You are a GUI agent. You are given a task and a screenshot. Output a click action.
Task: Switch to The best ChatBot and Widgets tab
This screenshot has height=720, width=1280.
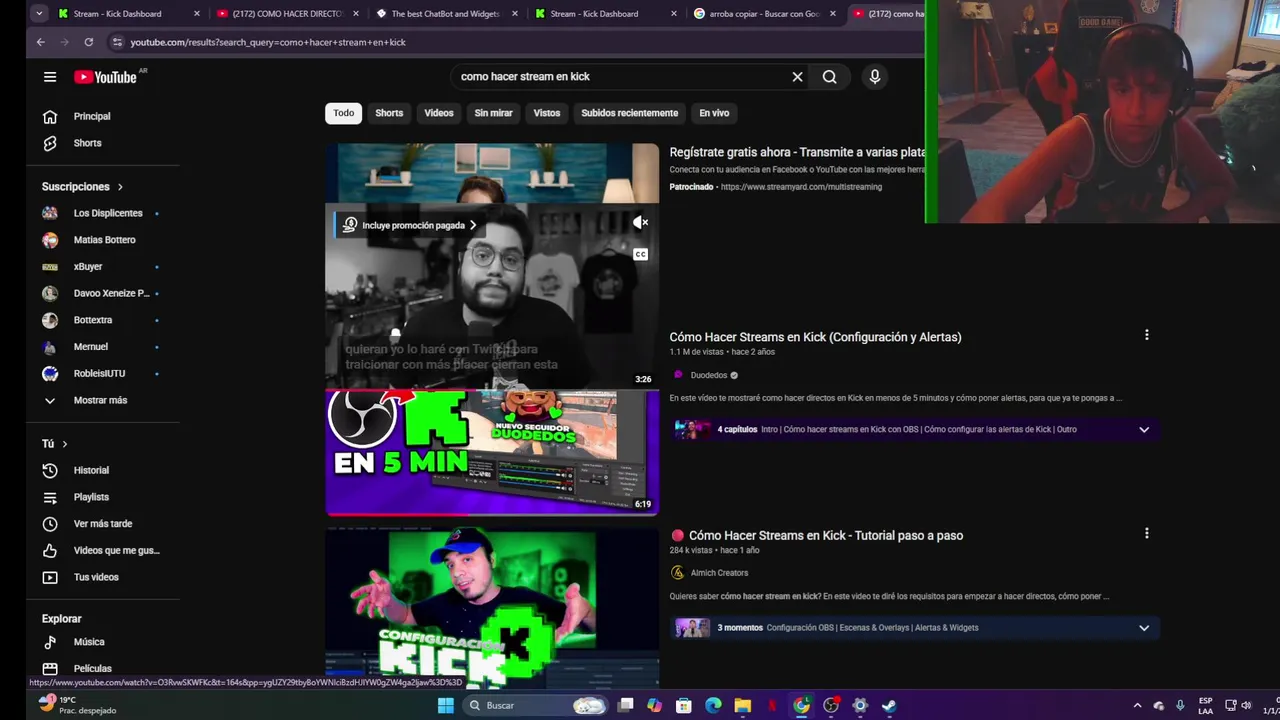[446, 14]
